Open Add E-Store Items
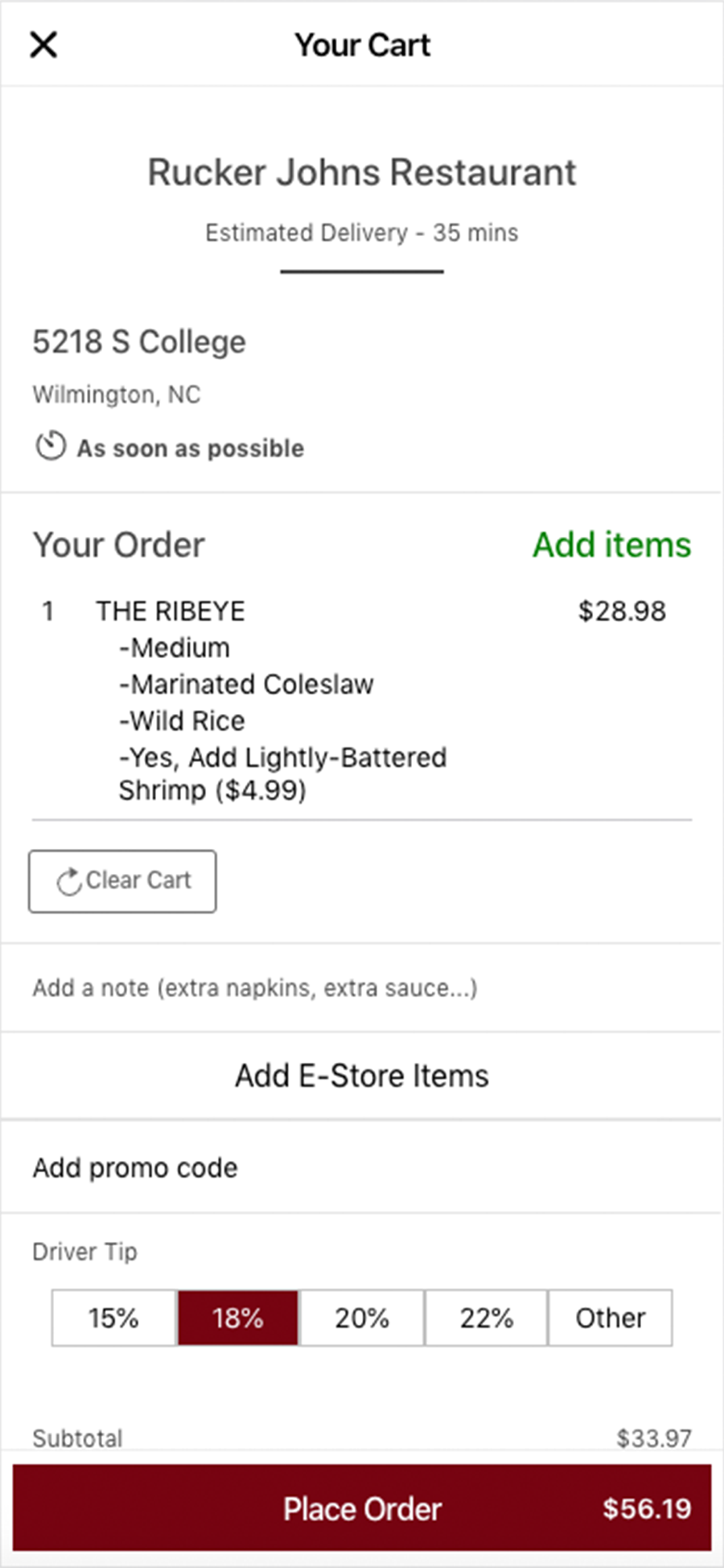Screen dimensions: 724x1568 pyautogui.click(x=362, y=1076)
